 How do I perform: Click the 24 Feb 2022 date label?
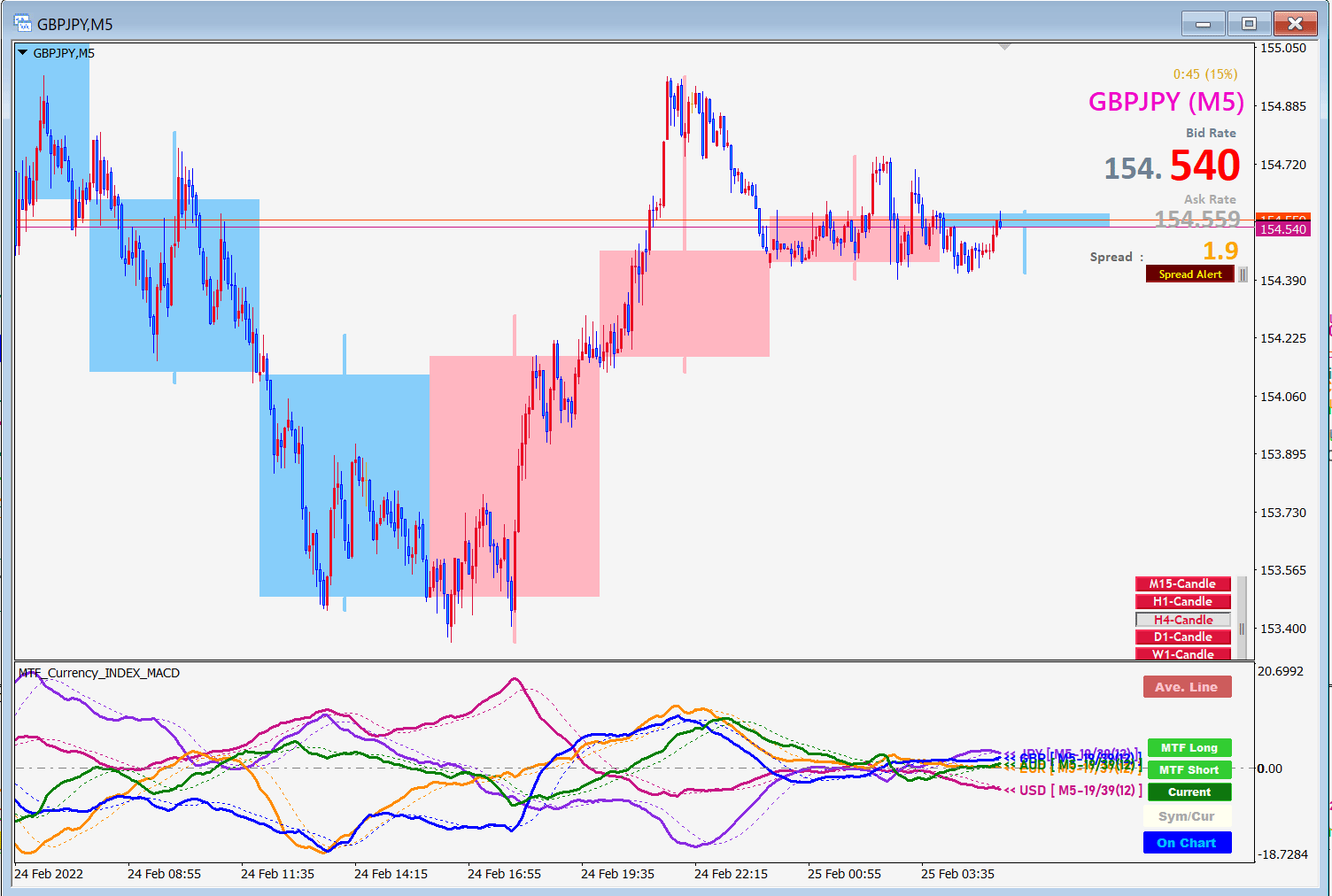[x=50, y=874]
